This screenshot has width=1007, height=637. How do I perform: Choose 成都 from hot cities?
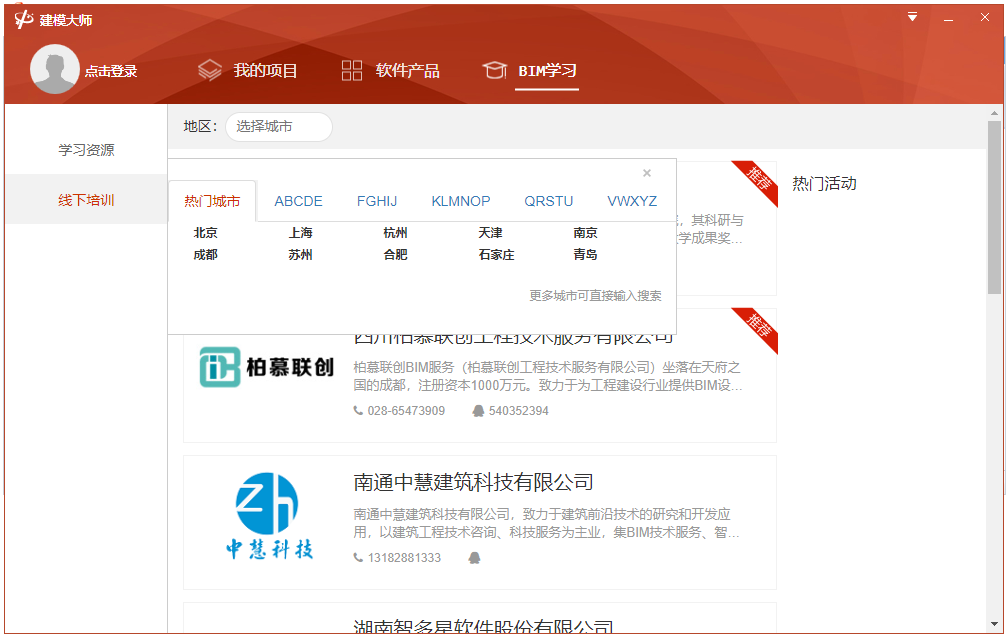click(206, 254)
